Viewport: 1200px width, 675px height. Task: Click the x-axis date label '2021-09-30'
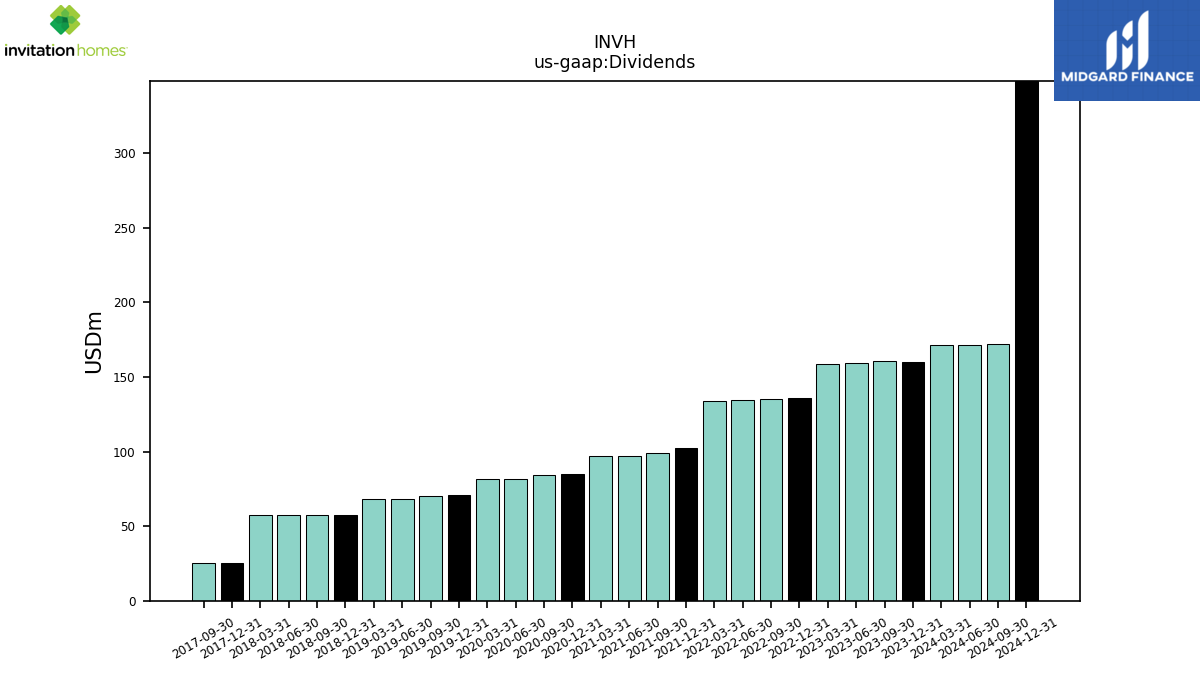point(656,638)
